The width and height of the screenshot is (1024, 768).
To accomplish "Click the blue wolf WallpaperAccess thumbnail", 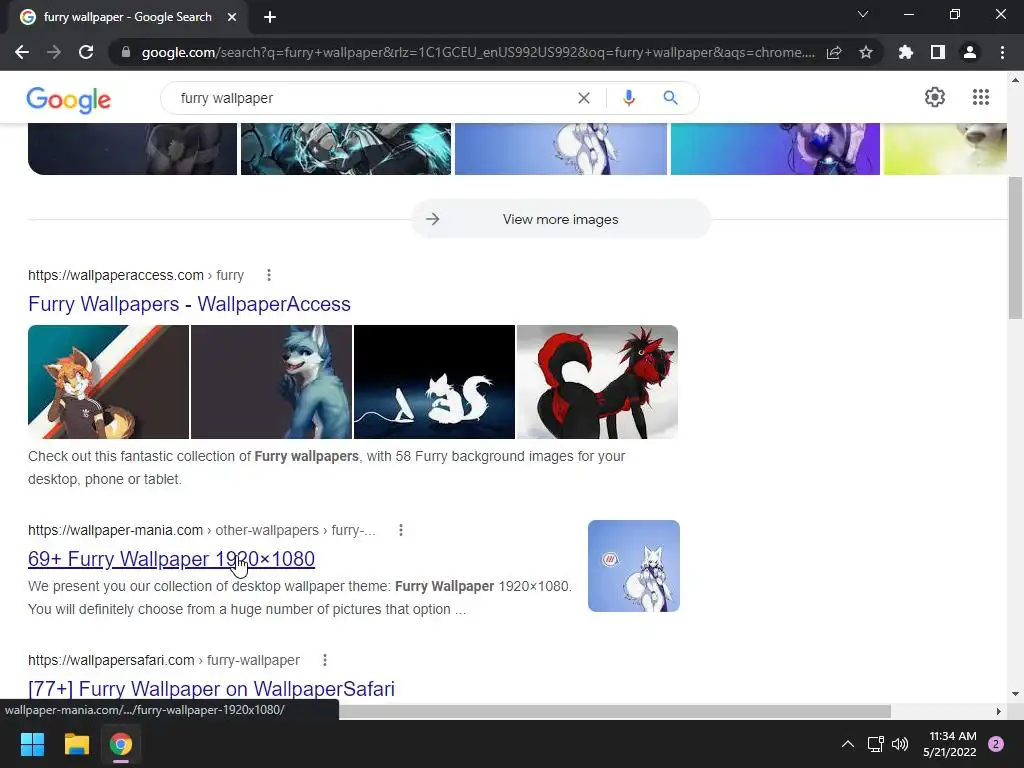I will tap(271, 382).
